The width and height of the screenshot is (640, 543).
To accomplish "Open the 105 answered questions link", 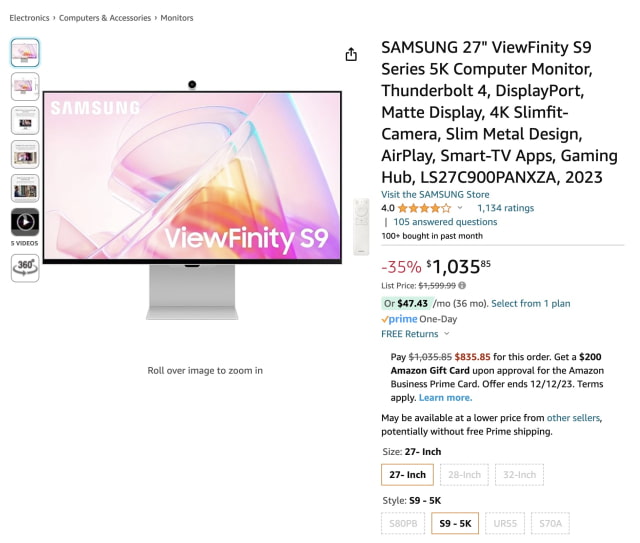I will click(x=445, y=222).
